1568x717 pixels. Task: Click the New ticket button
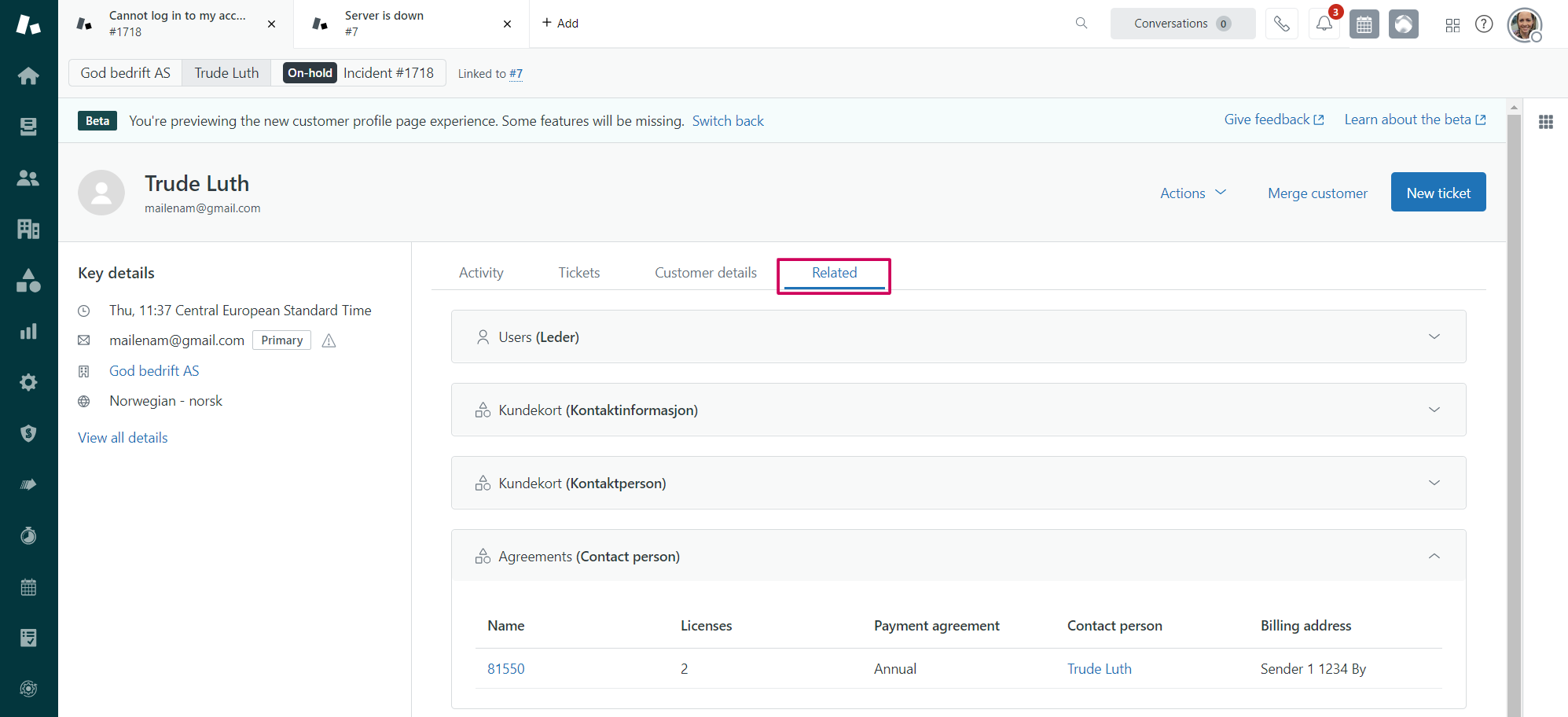coord(1438,192)
